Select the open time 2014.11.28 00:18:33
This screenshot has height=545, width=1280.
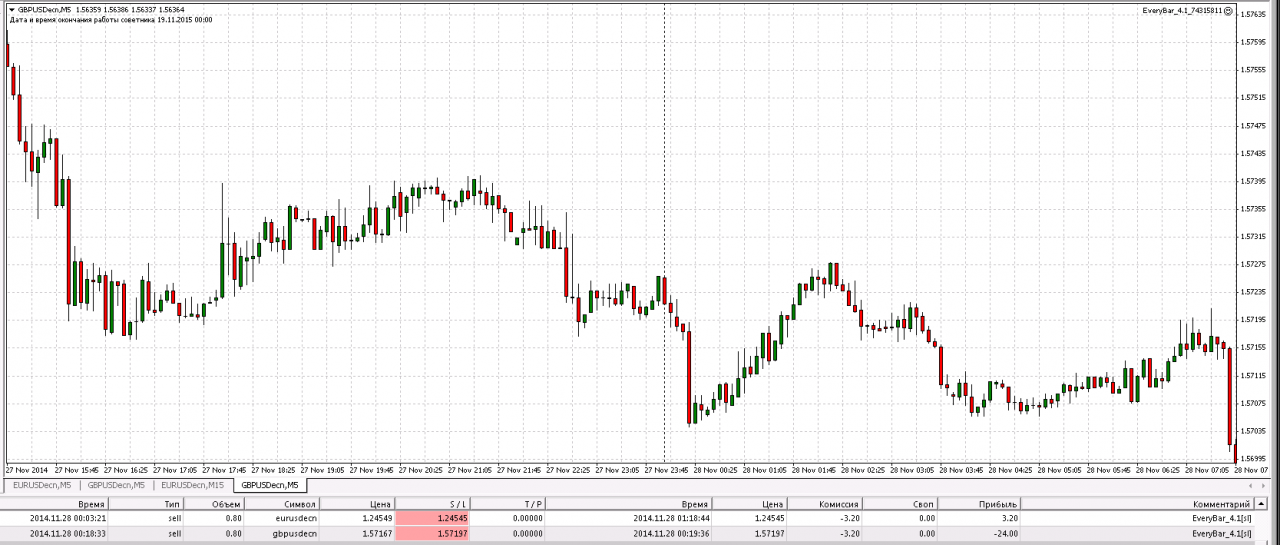point(68,533)
